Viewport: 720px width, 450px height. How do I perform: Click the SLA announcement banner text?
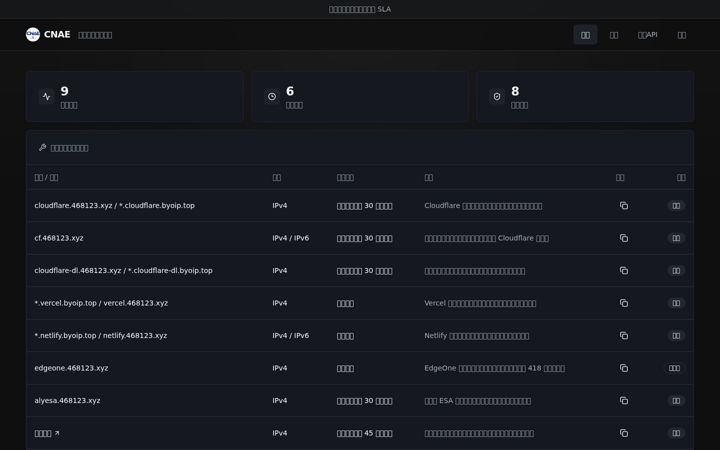pyautogui.click(x=360, y=9)
